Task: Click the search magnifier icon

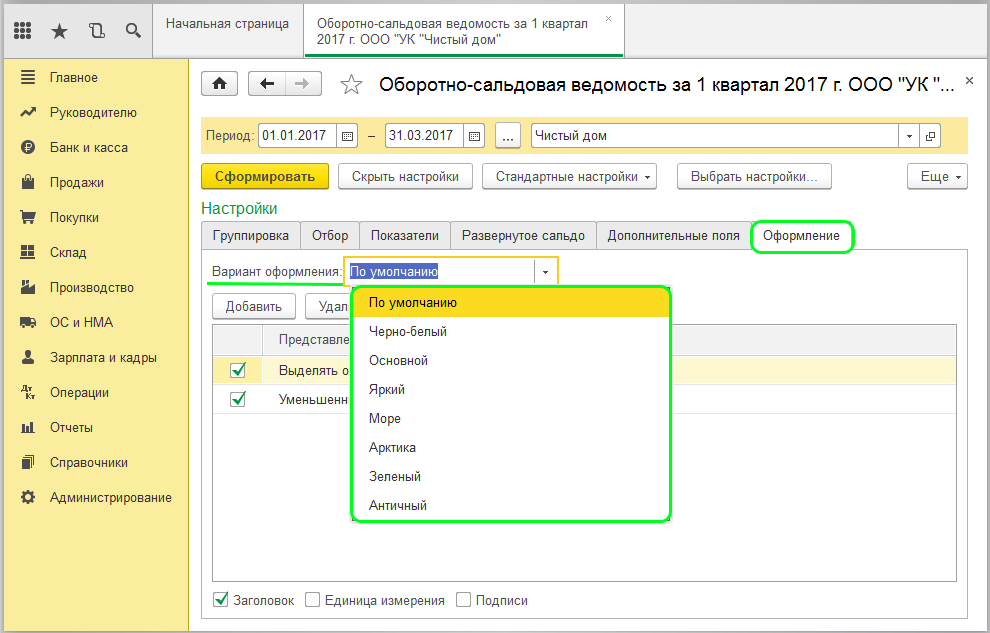Action: coord(132,31)
